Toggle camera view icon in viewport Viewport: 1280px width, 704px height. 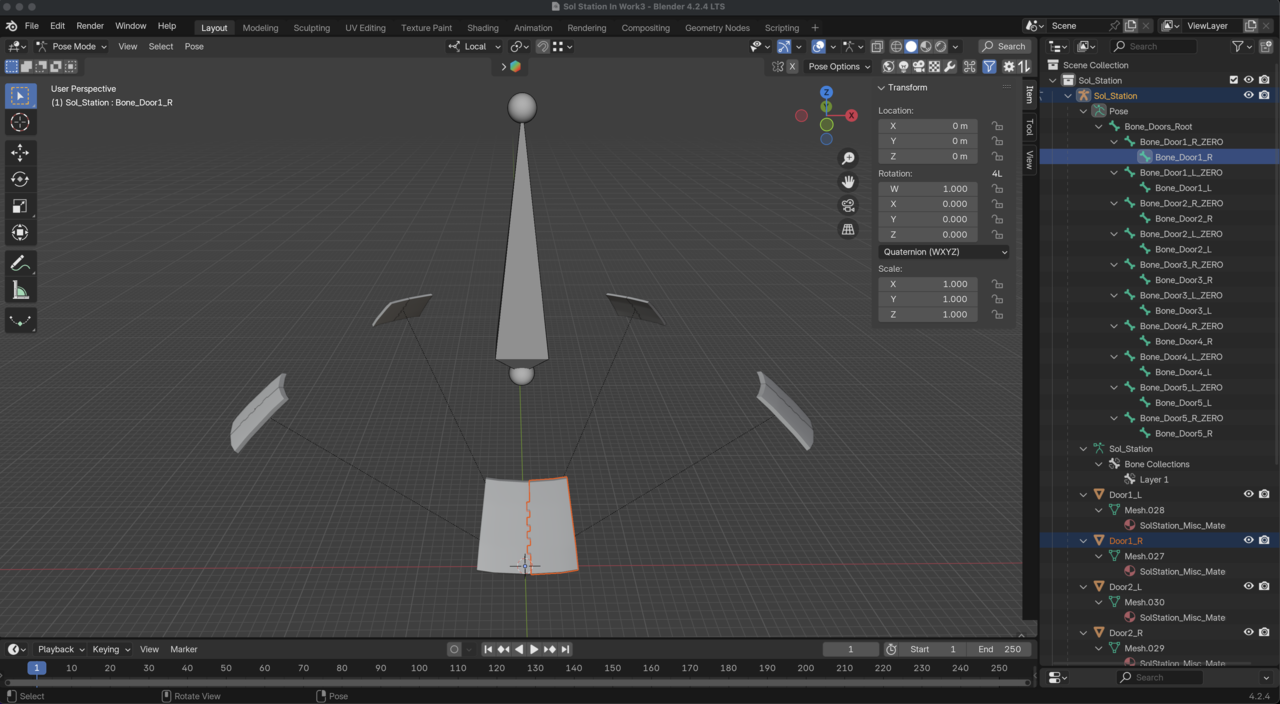848,206
